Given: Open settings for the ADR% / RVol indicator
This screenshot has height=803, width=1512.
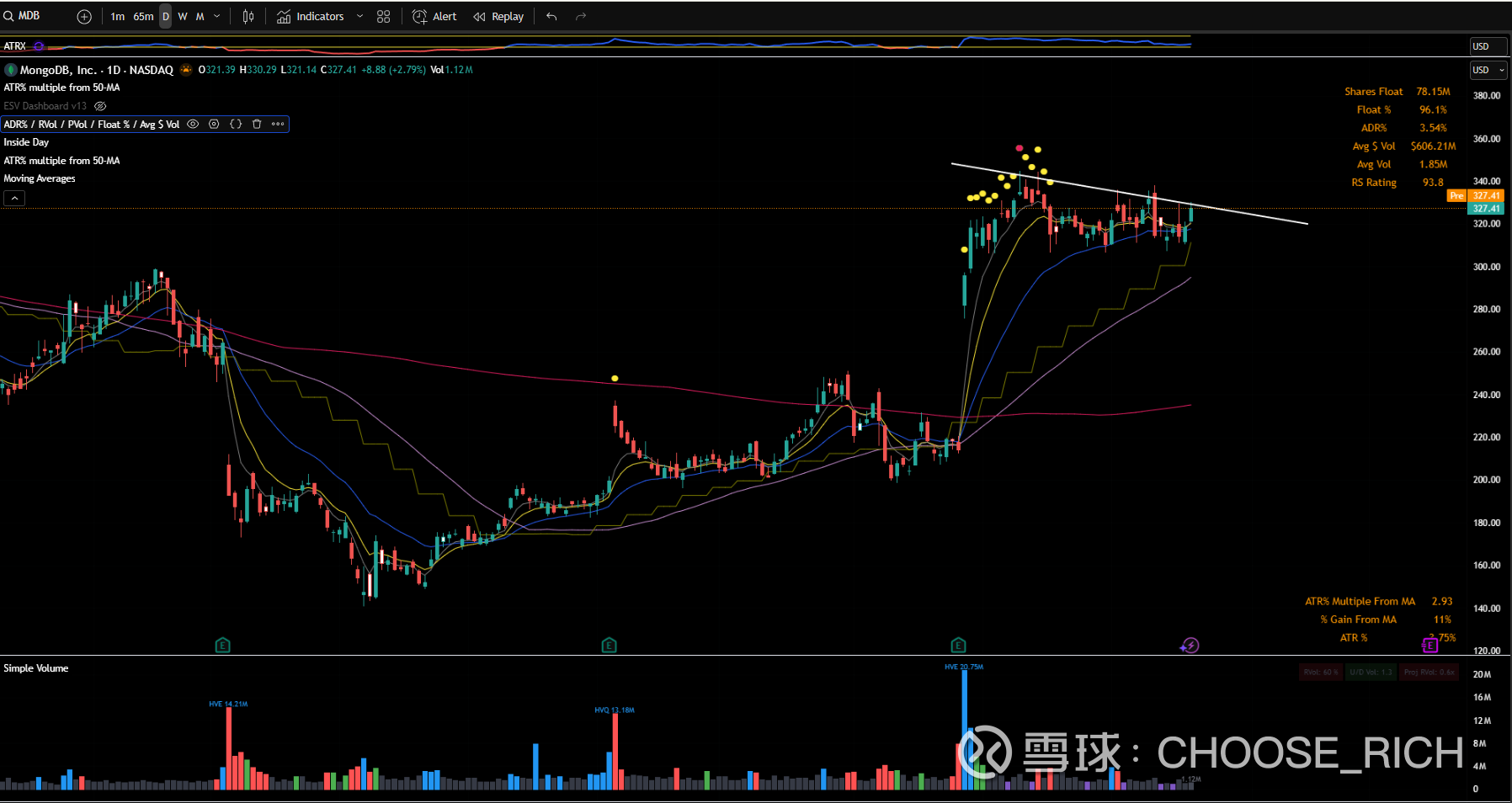Looking at the screenshot, I should tap(214, 125).
